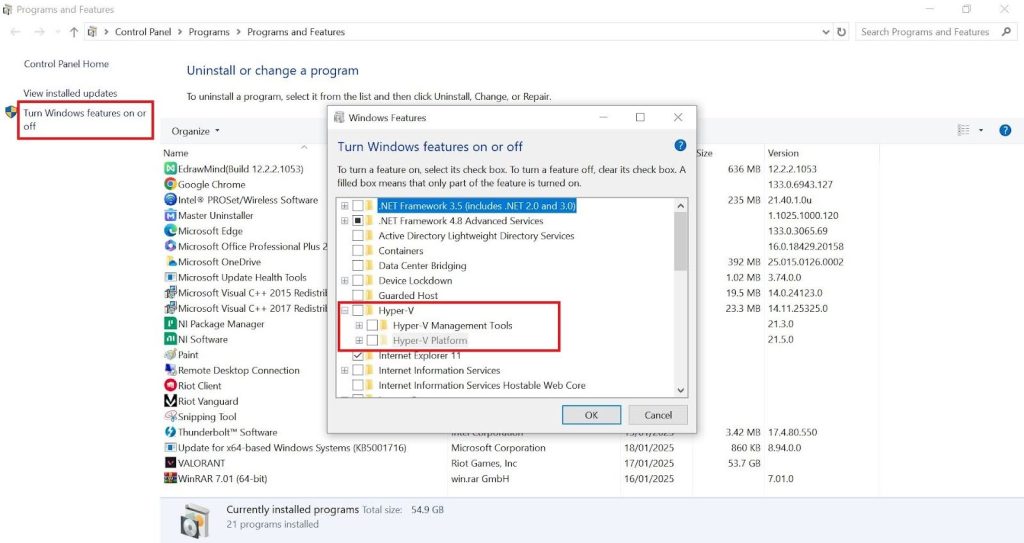Click Cancel in Windows Features dialog
This screenshot has width=1024, height=543.
658,415
